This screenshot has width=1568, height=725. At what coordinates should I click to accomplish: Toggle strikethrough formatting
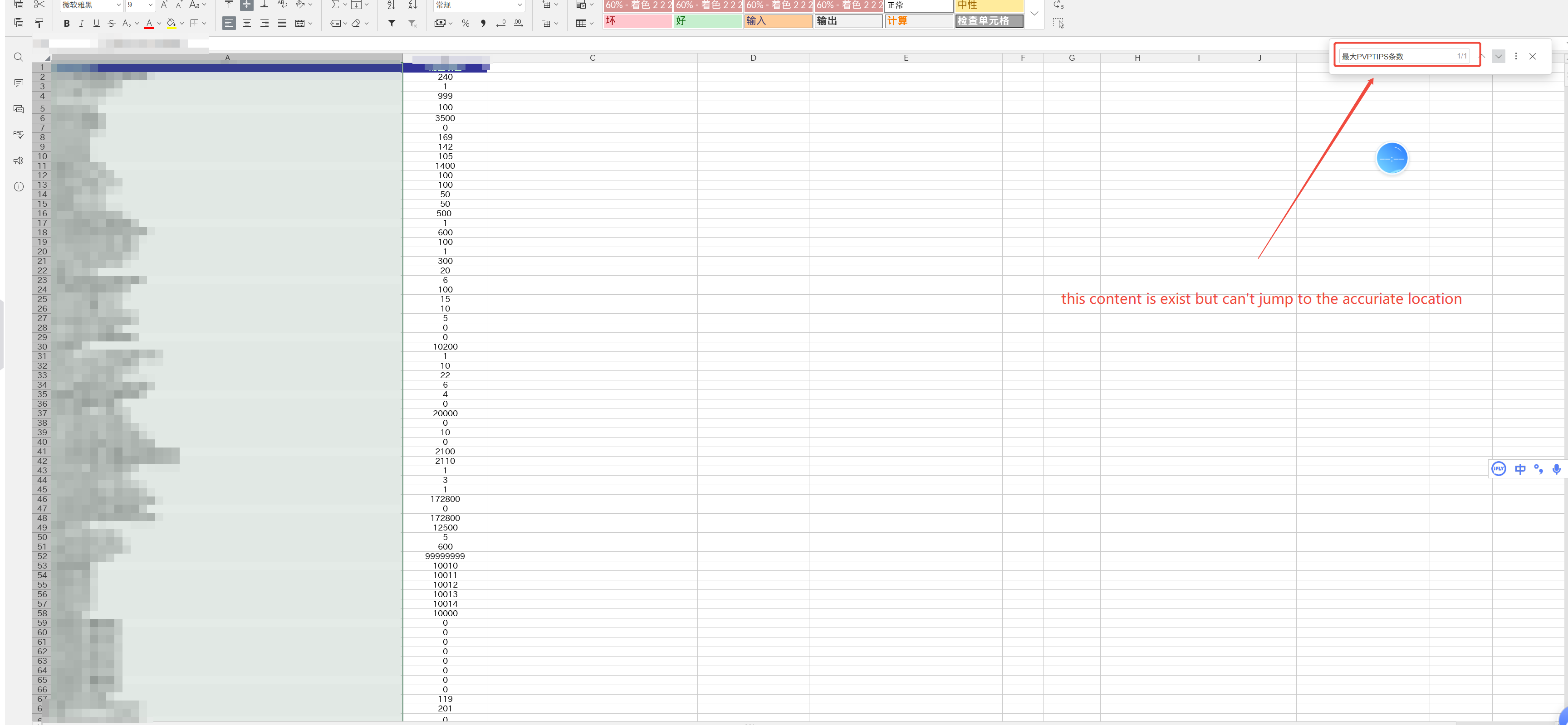pyautogui.click(x=112, y=23)
